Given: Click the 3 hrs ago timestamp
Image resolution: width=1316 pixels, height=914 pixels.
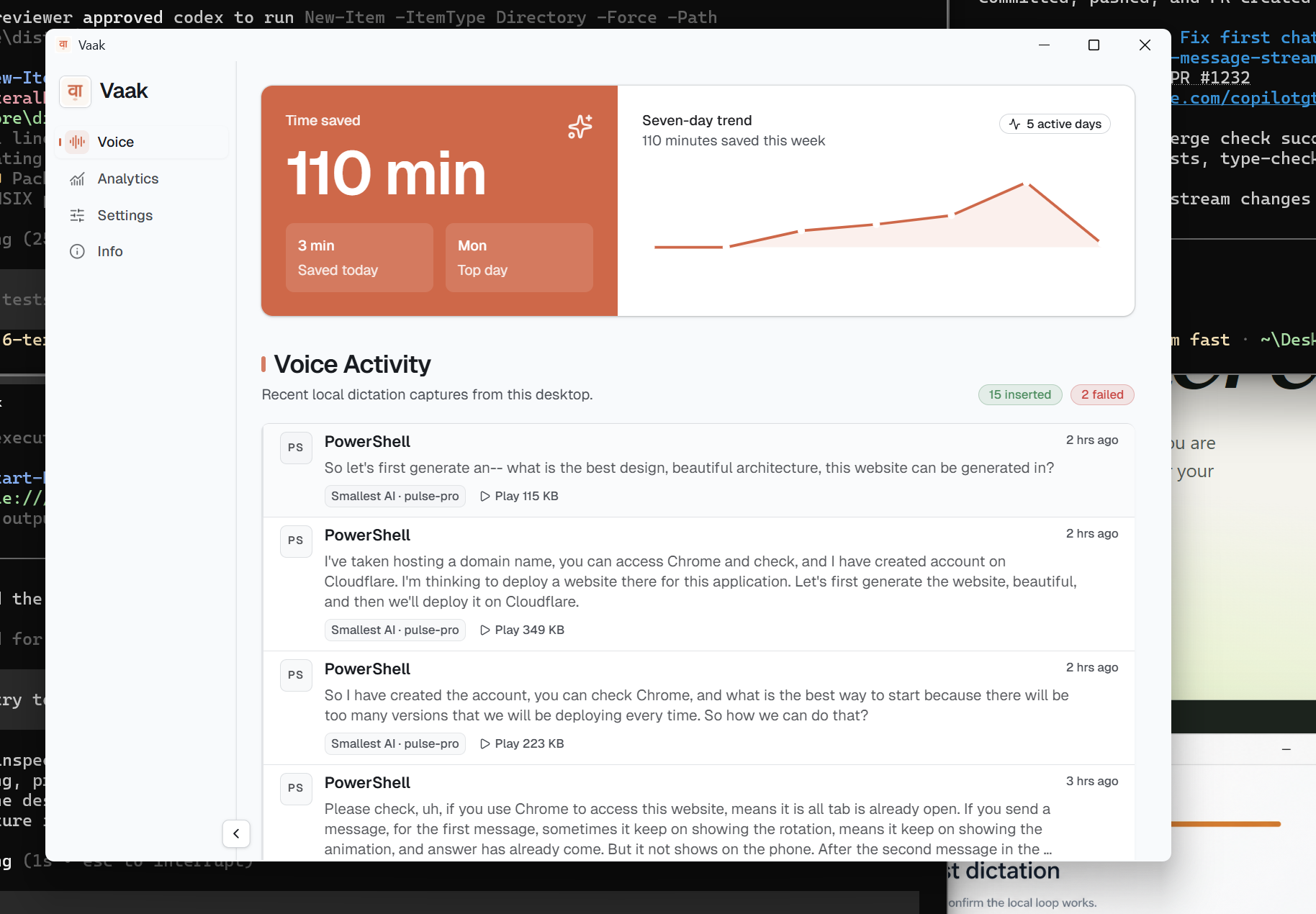Looking at the screenshot, I should tap(1092, 781).
